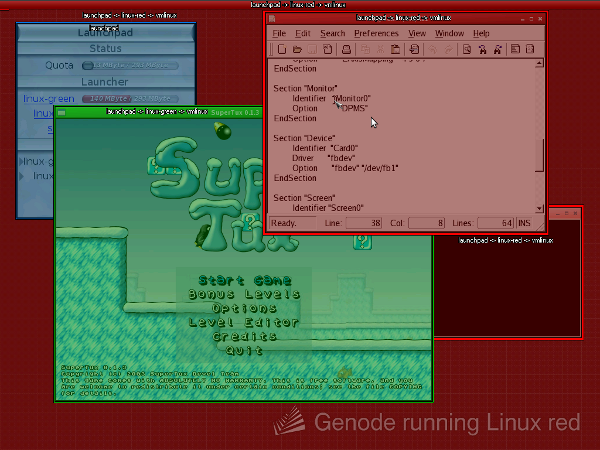This screenshot has width=600, height=450.
Task: Click the greyed-out Cut scissors icon
Action: [380, 49]
